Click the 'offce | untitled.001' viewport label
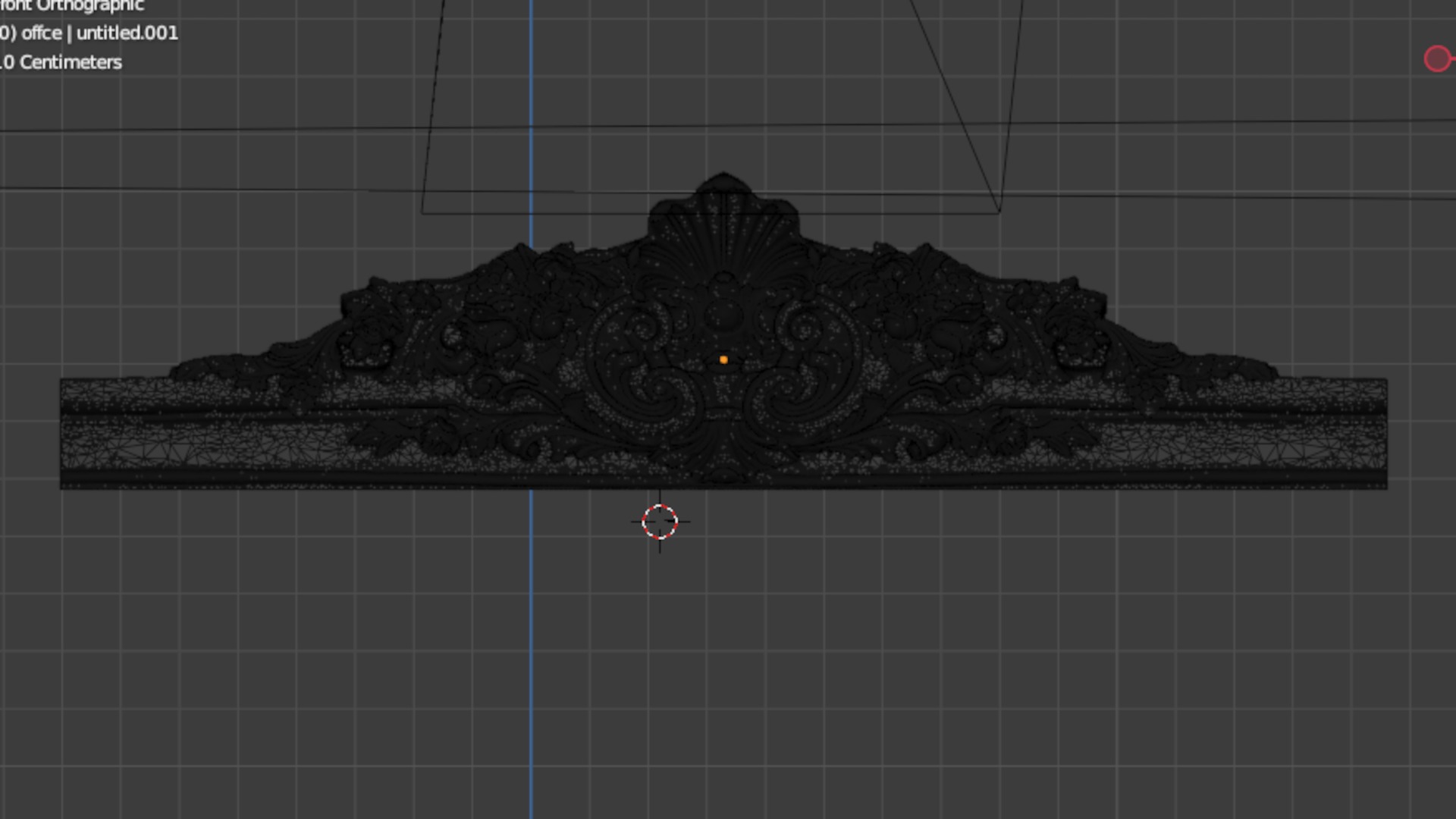 tap(99, 33)
